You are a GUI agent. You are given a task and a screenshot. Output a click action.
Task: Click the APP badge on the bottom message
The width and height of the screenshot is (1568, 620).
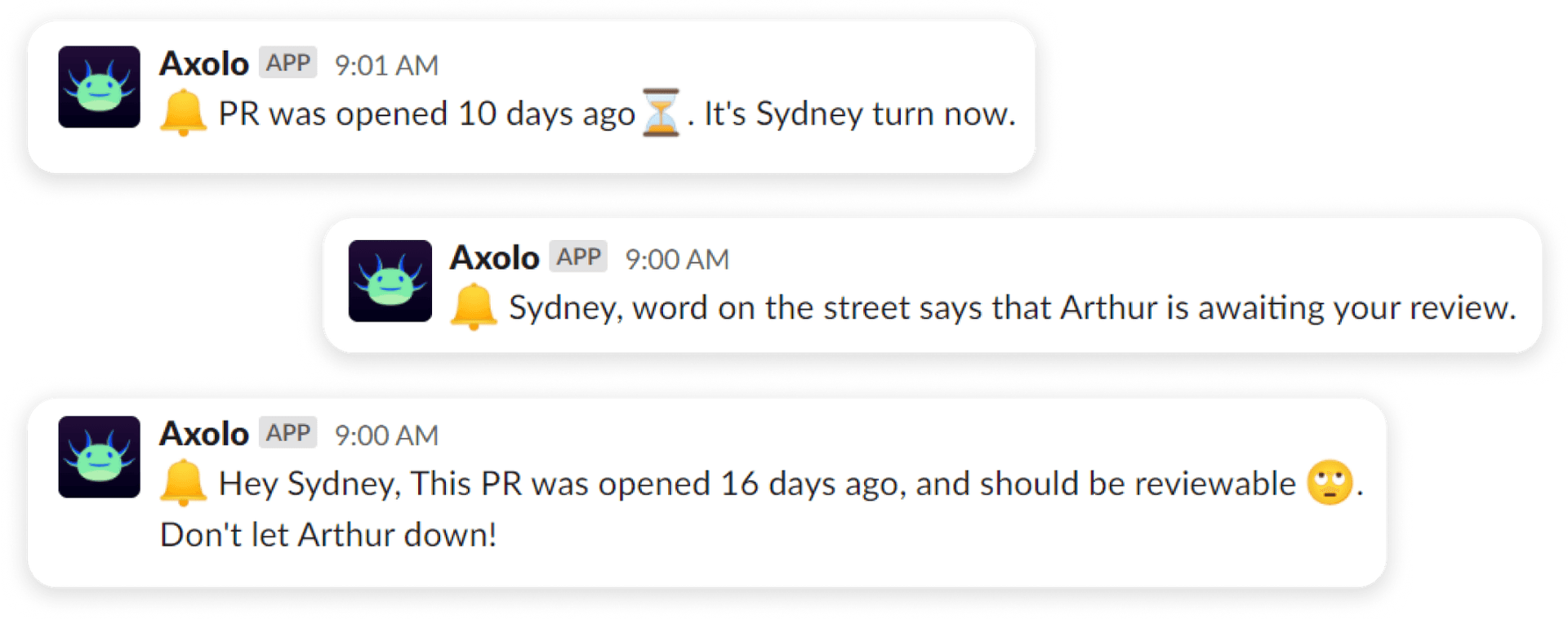click(x=287, y=433)
